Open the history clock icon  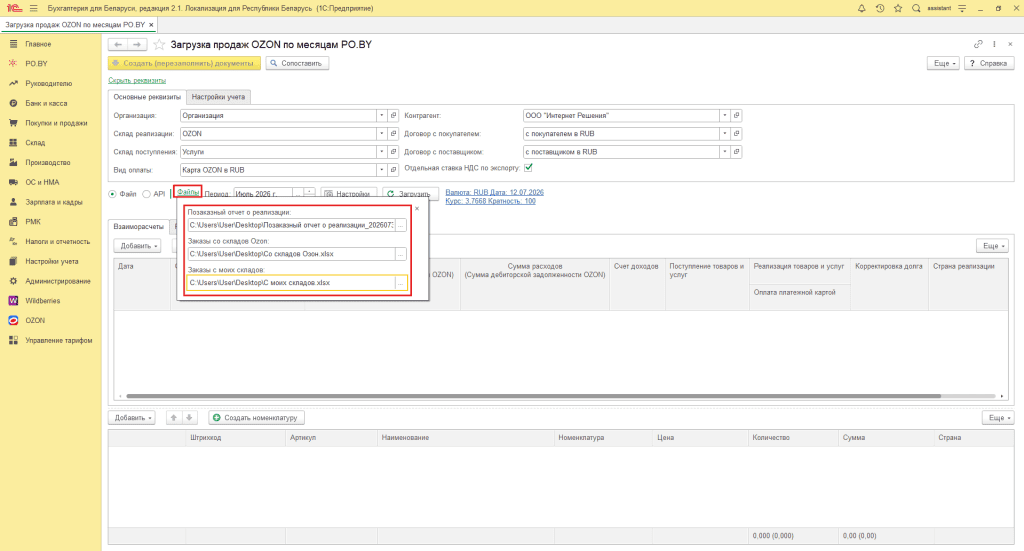click(880, 8)
